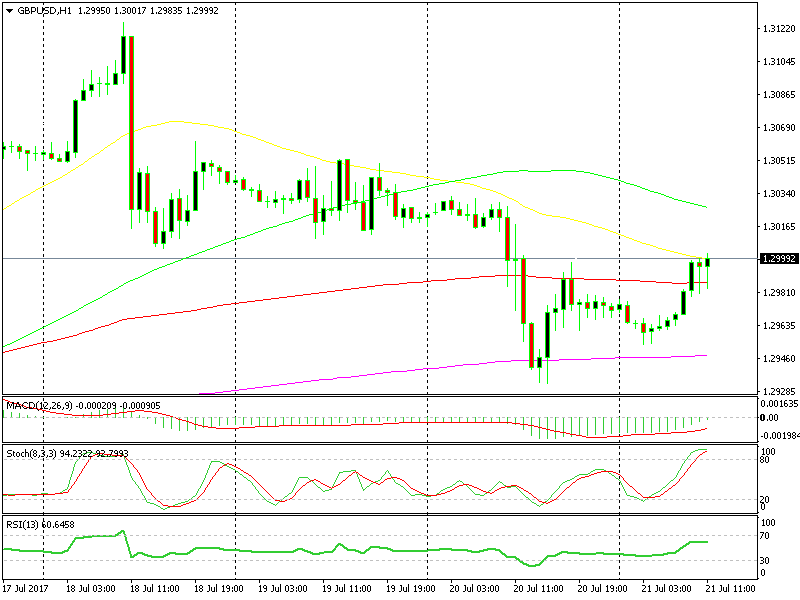The image size is (800, 600).
Task: Click the 1.29460 price axis label
Action: (x=779, y=359)
